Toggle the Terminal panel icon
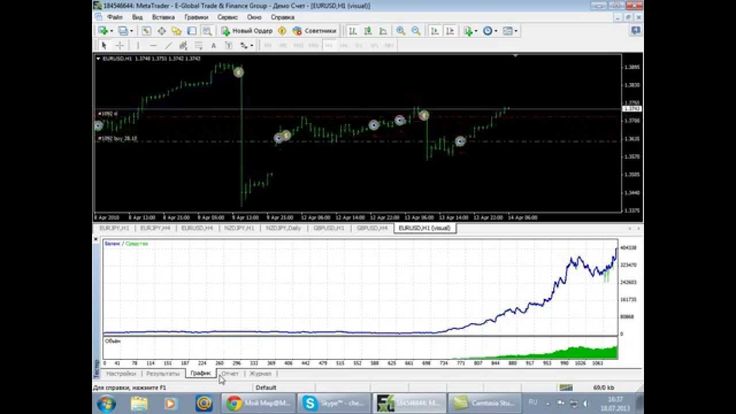This screenshot has height=414, width=736. click(192, 31)
